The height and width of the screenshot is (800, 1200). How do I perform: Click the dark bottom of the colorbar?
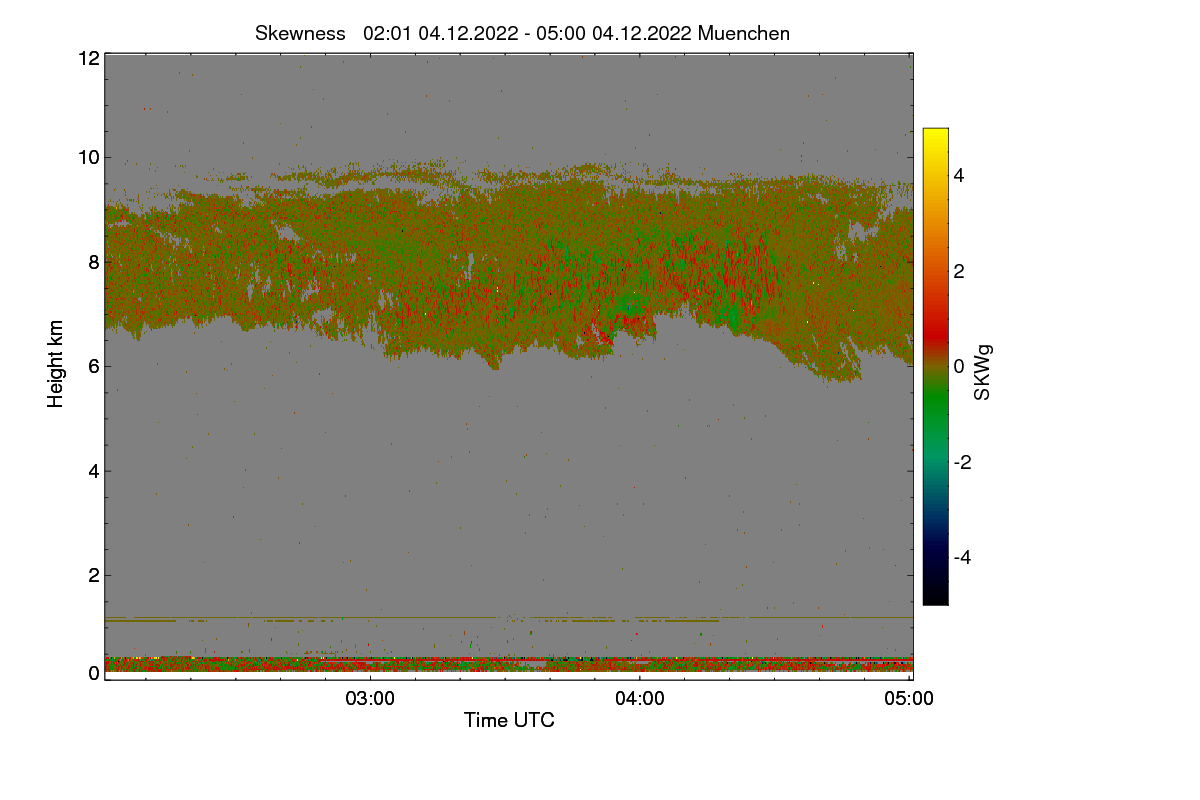point(935,590)
